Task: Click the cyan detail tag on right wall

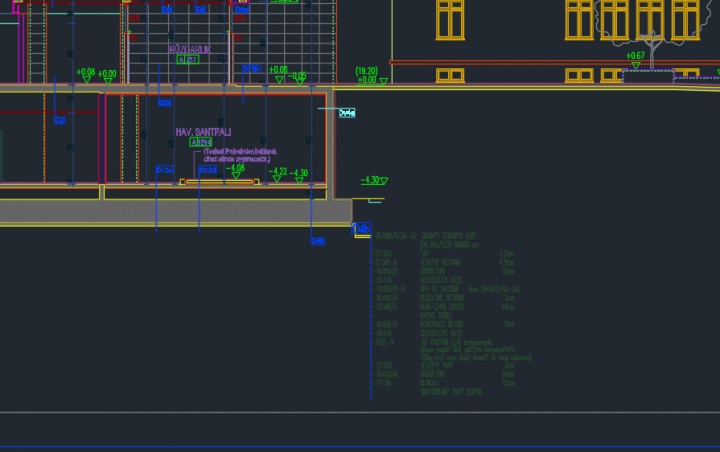Action: pos(347,113)
